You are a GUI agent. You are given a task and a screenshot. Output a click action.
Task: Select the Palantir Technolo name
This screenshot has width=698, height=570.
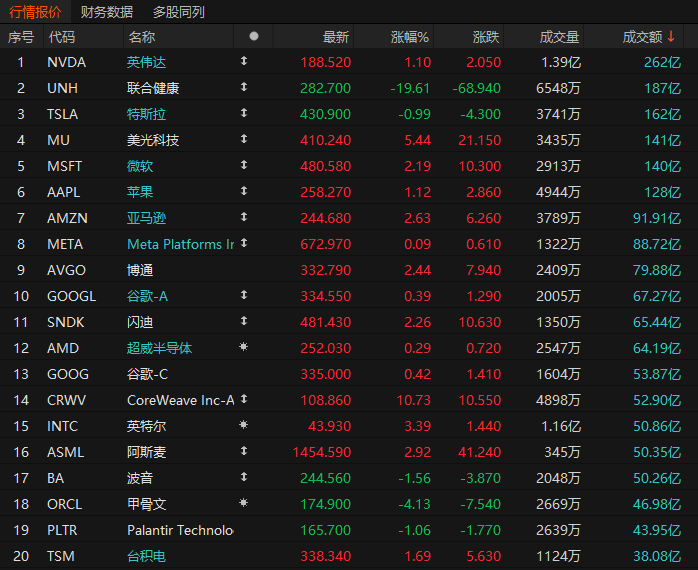(x=180, y=530)
